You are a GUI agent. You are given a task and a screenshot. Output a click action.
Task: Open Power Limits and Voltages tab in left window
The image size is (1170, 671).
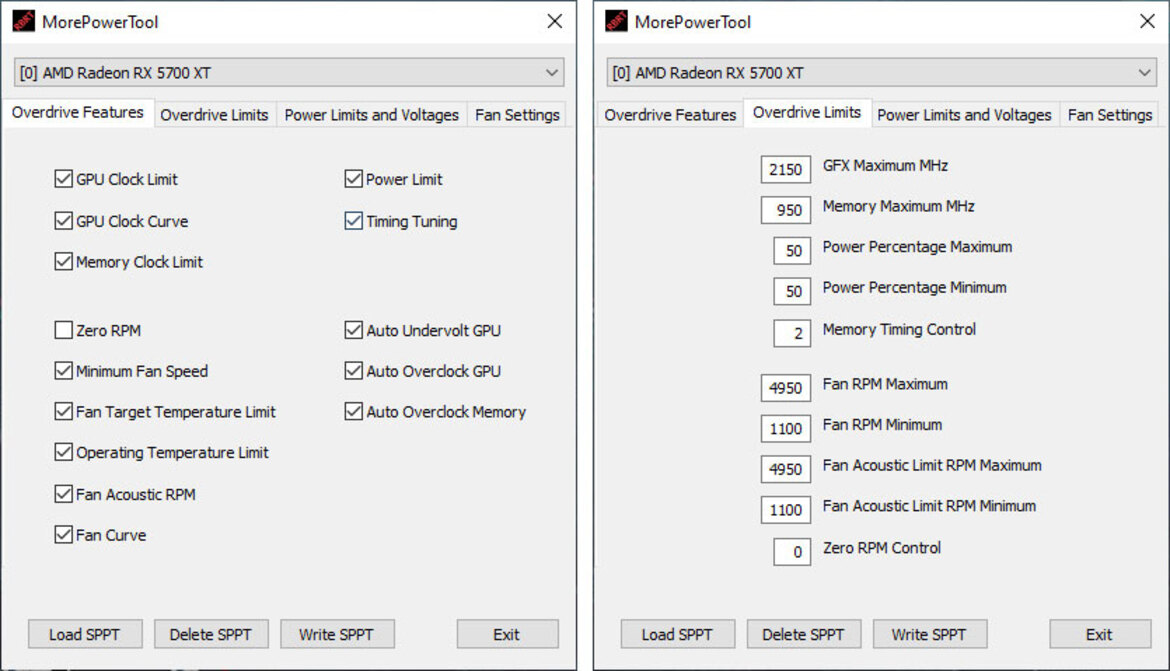[x=372, y=115]
